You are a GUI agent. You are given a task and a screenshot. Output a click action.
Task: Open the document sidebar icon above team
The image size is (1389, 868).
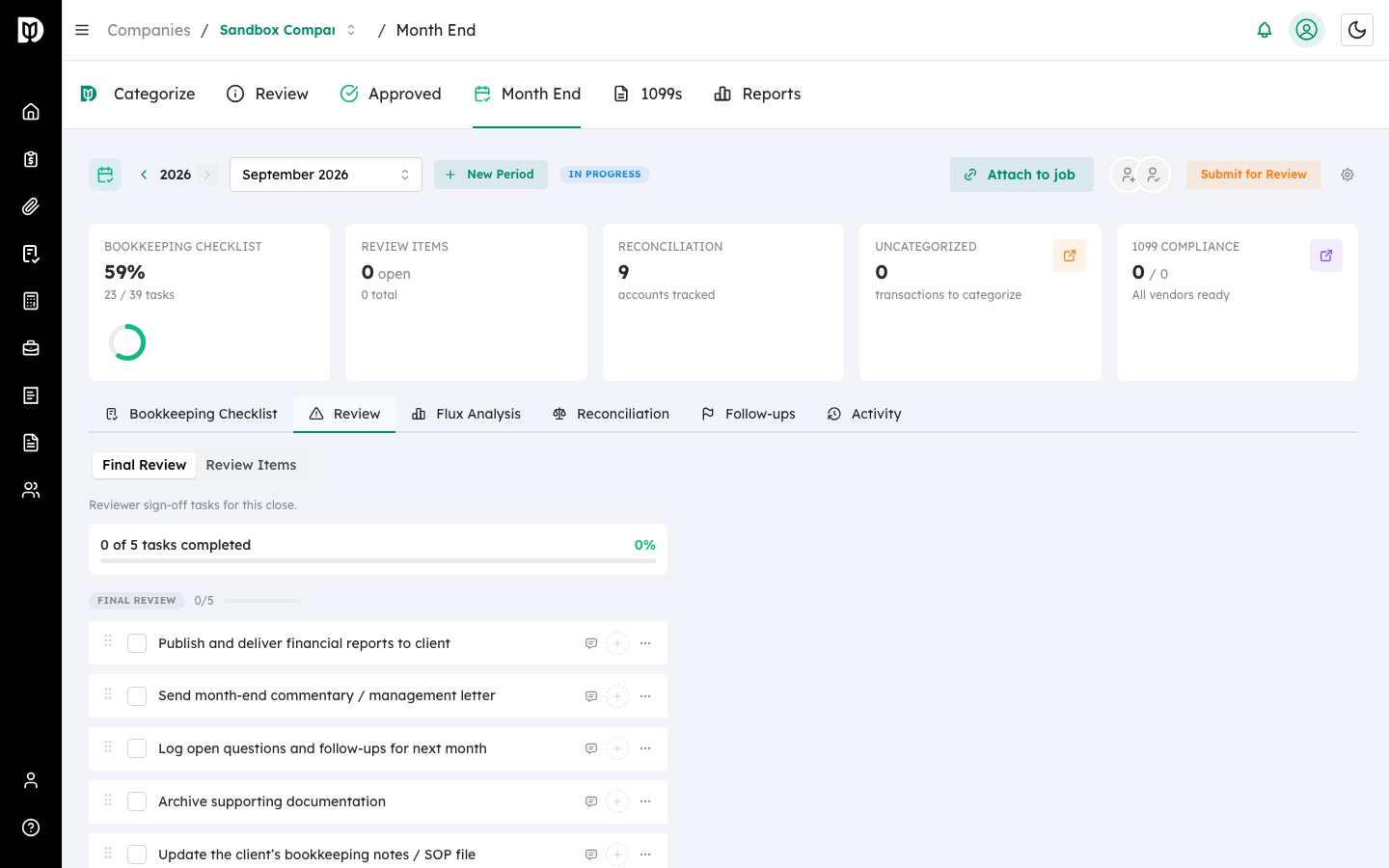tap(31, 443)
